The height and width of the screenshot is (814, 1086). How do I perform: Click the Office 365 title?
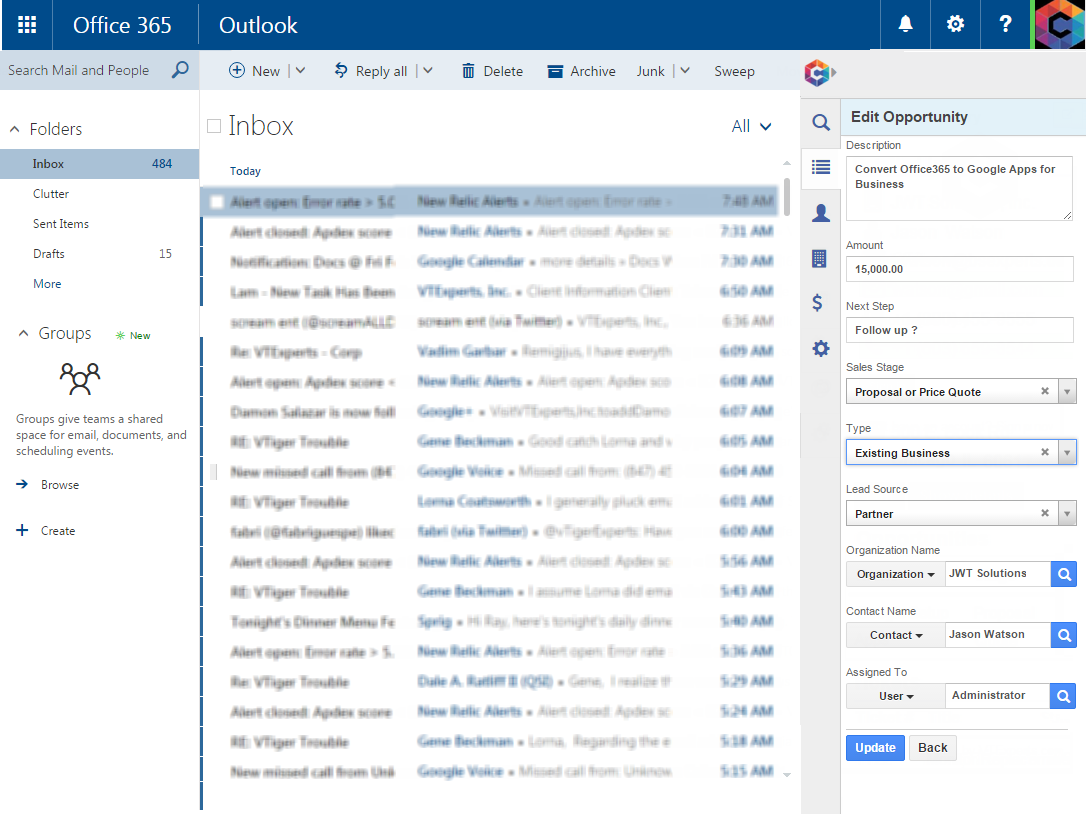[x=122, y=25]
